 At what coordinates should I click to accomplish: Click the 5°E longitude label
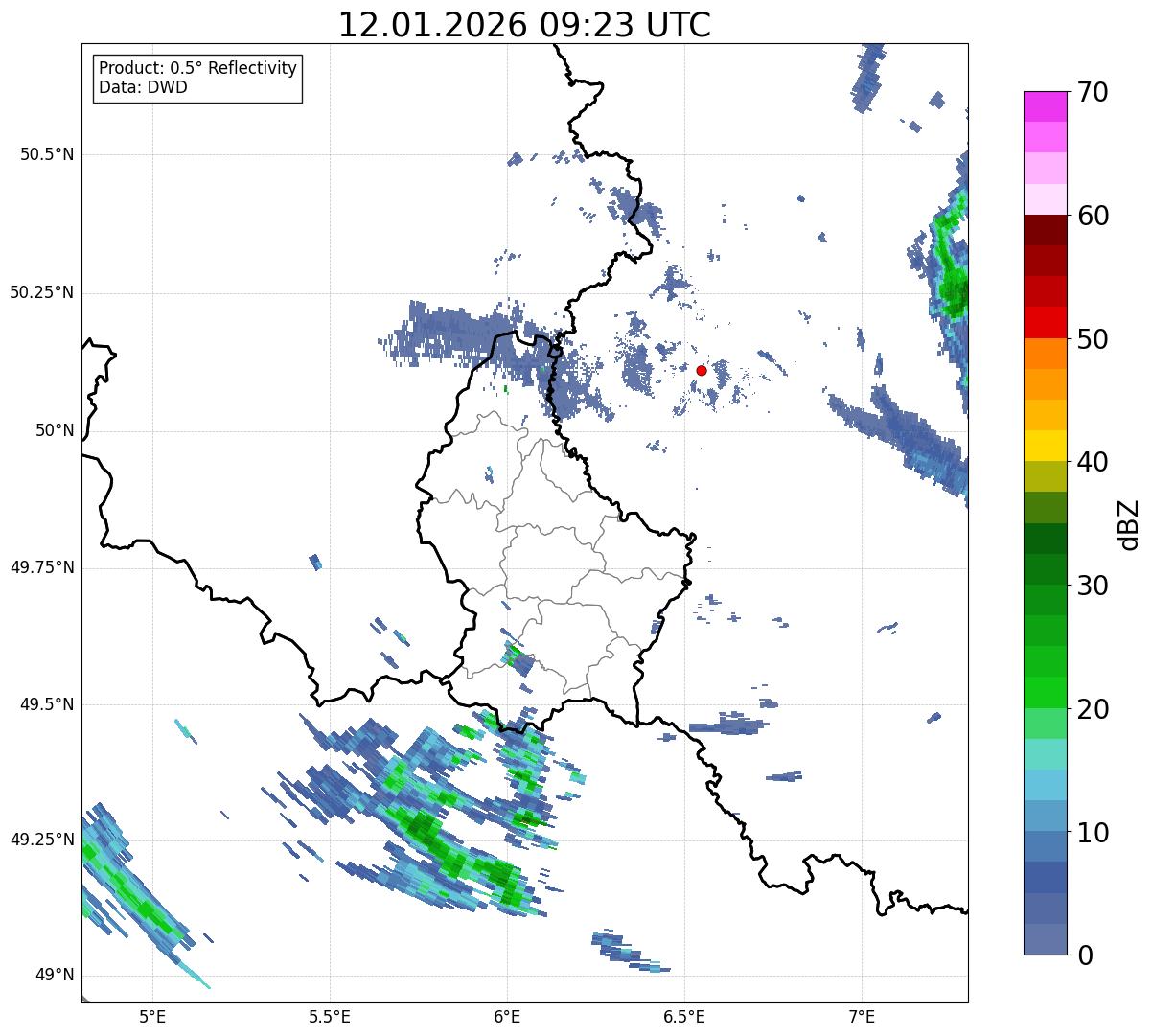tap(152, 1017)
